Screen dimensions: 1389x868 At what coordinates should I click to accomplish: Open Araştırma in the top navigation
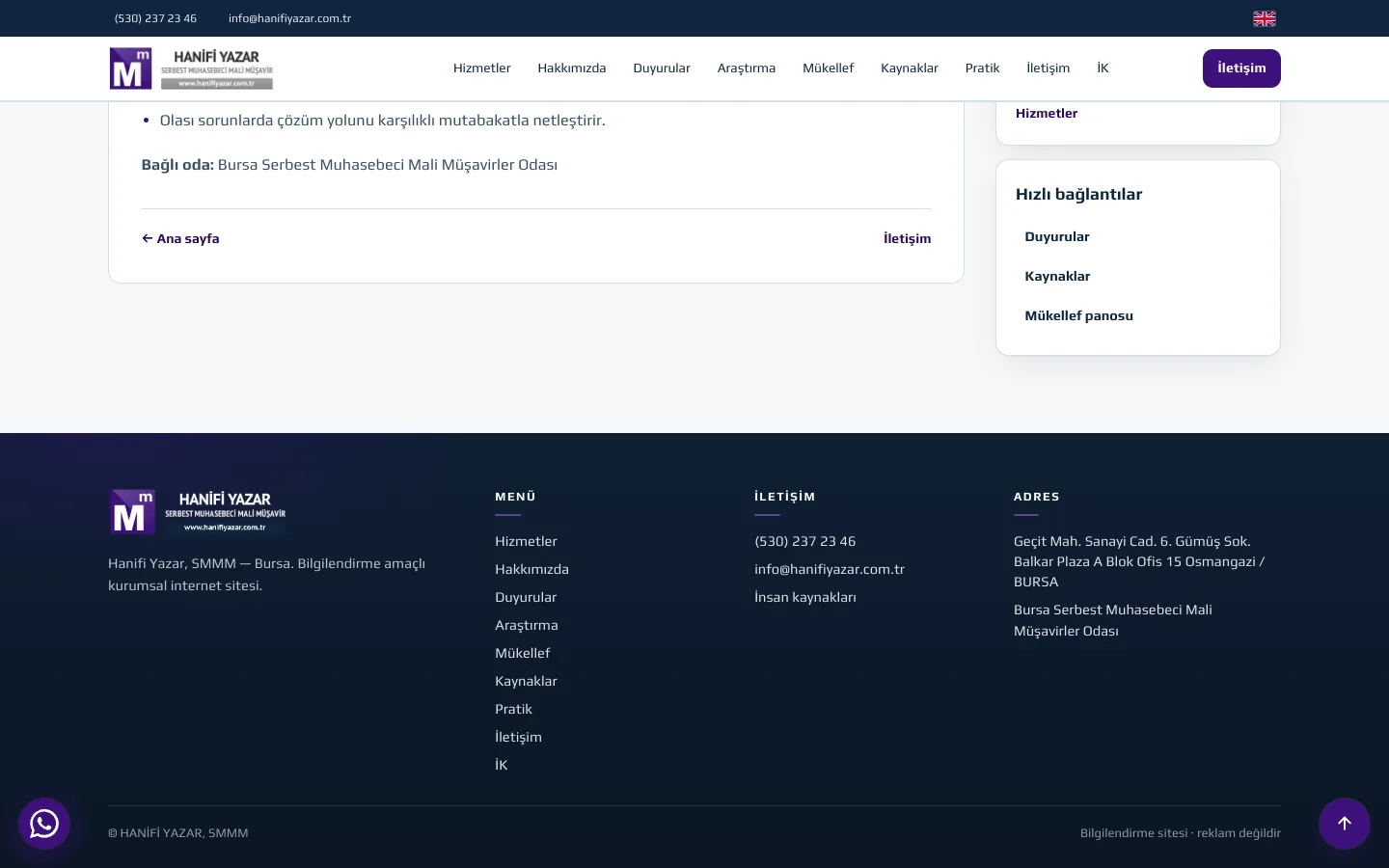click(747, 68)
